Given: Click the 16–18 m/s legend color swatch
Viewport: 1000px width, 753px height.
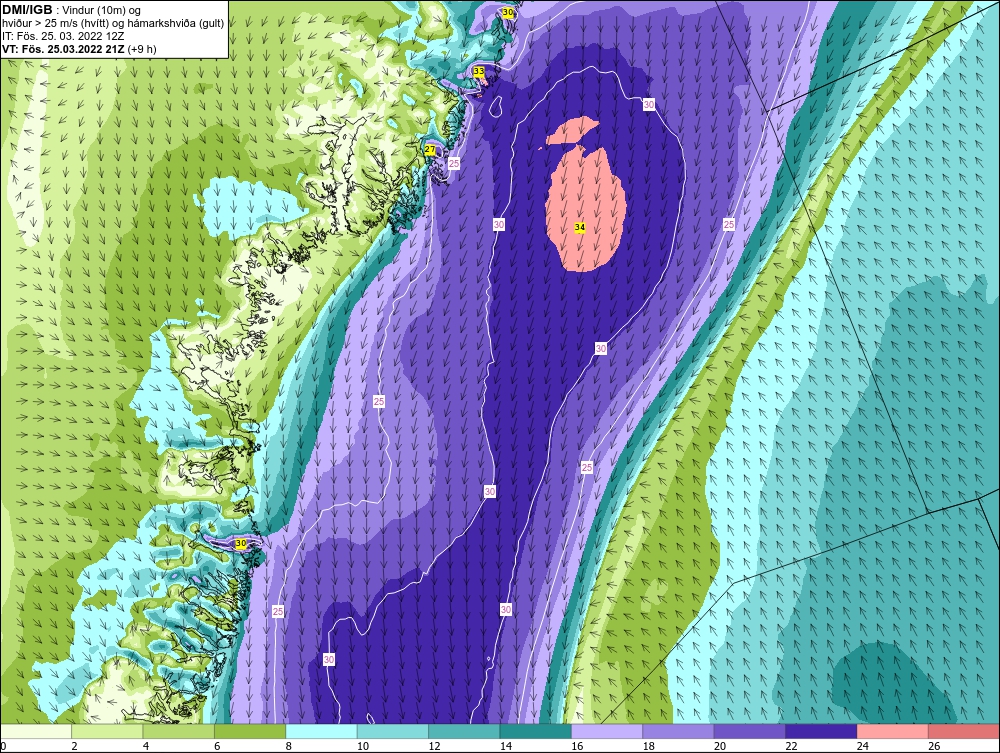Looking at the screenshot, I should pyautogui.click(x=607, y=732).
